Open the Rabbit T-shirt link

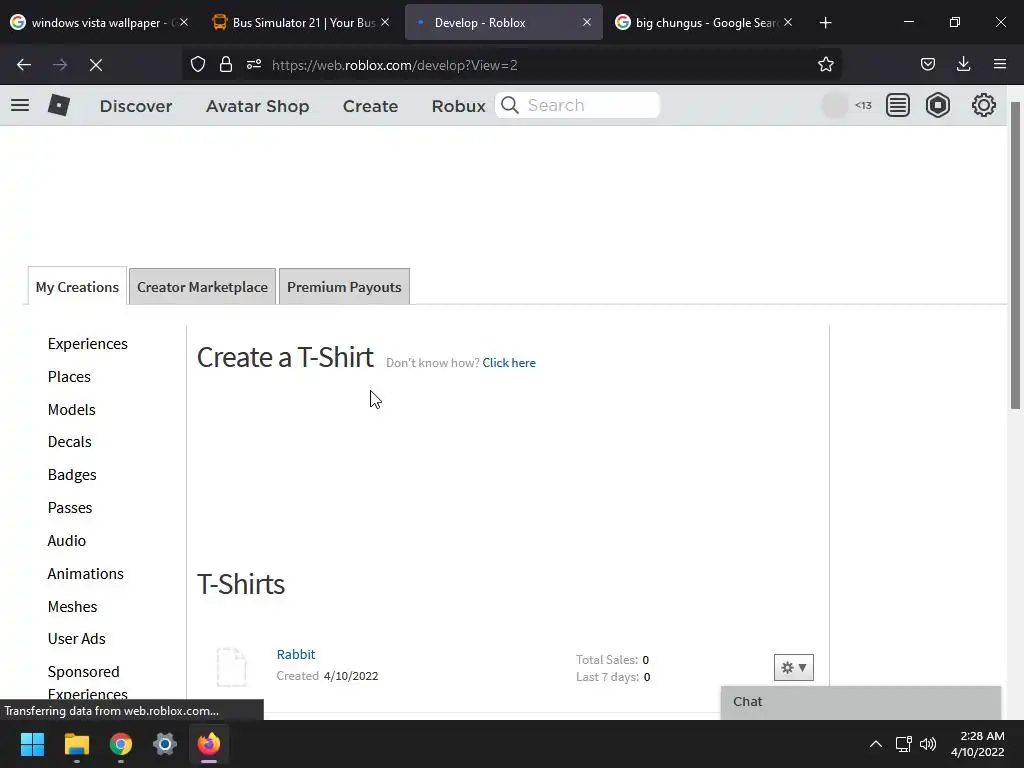click(296, 654)
